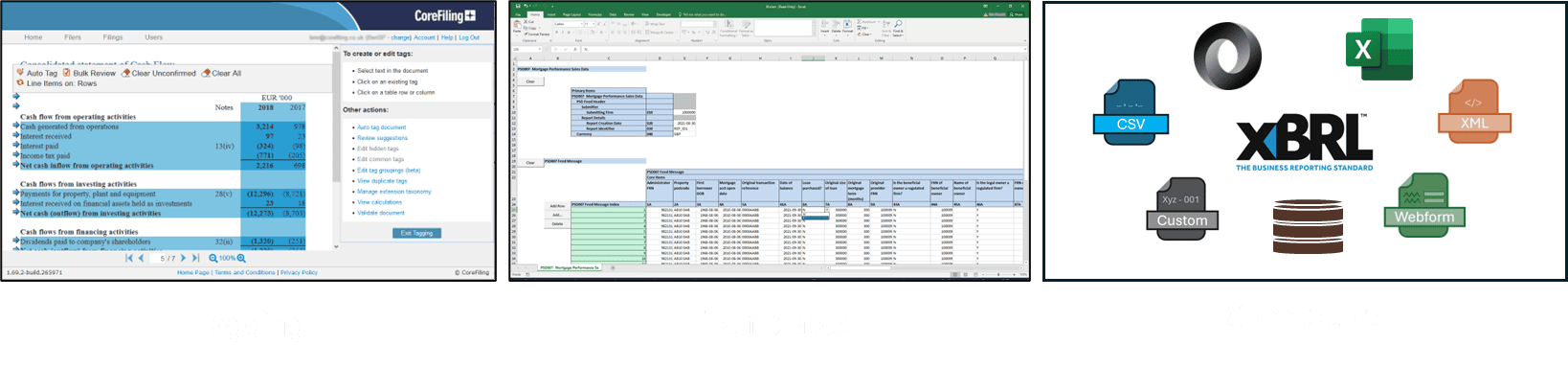Click Edit tag groupings (beta)
Viewport: 1568px width, 368px height.
(389, 171)
